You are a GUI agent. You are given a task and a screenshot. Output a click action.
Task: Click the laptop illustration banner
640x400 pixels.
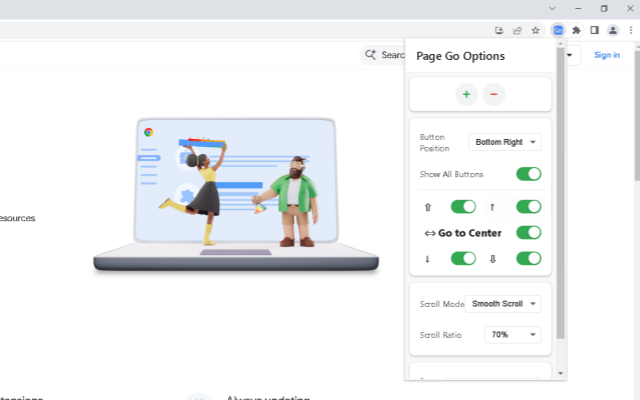coord(236,194)
